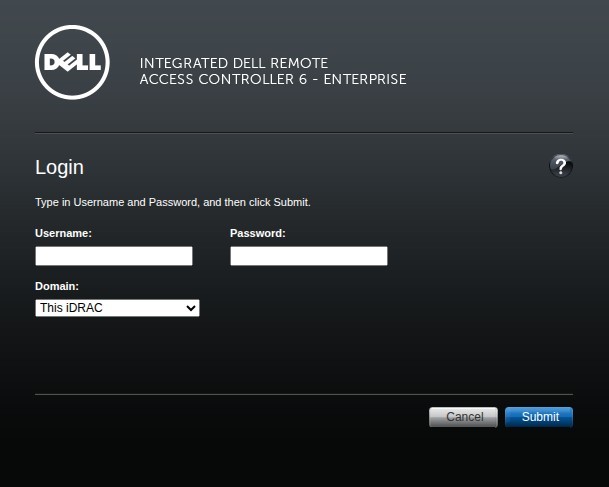Click the 'ACCESS CONTROLLER 6 - ENTERPRISE' title line

click(x=272, y=79)
